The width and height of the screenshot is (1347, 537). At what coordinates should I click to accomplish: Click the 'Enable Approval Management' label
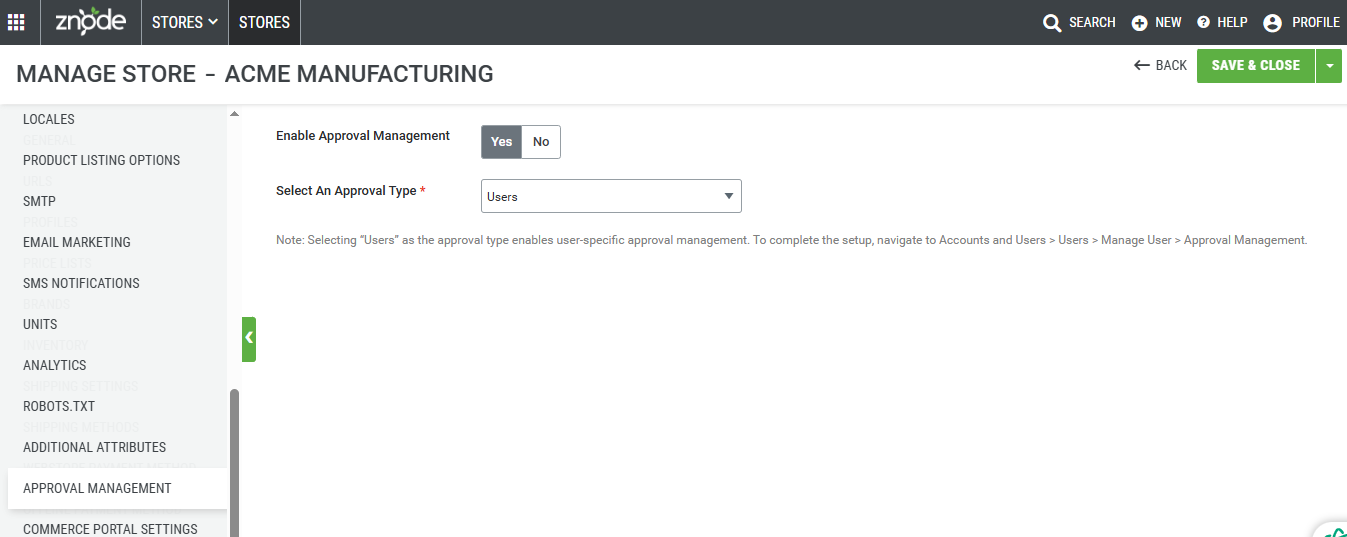click(x=363, y=135)
